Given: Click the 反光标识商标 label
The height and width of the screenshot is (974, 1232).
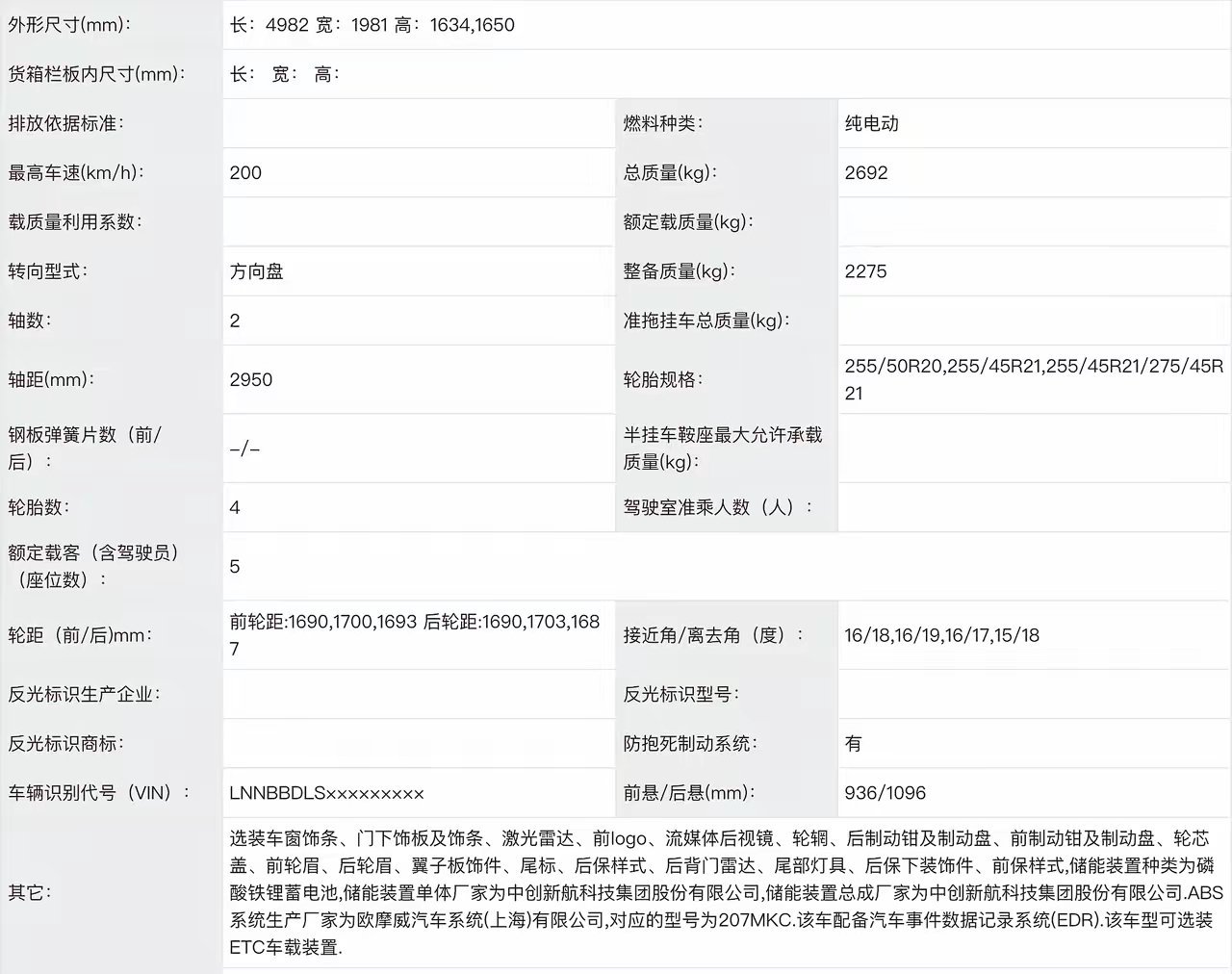Looking at the screenshot, I should point(66,743).
